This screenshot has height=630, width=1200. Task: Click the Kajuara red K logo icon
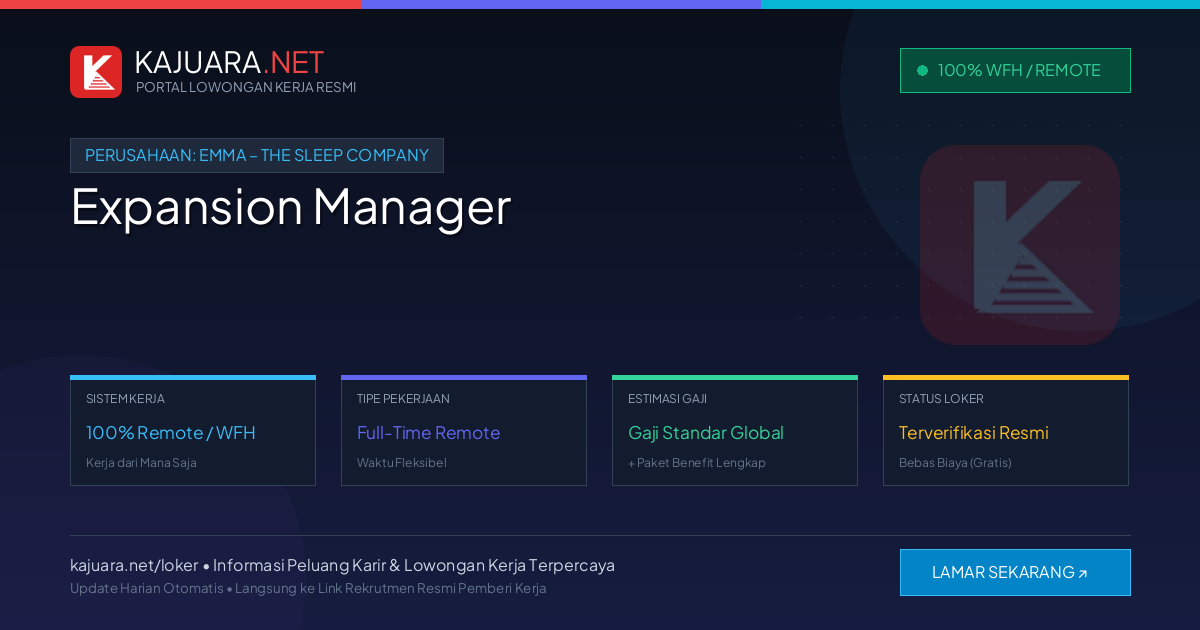(x=96, y=72)
